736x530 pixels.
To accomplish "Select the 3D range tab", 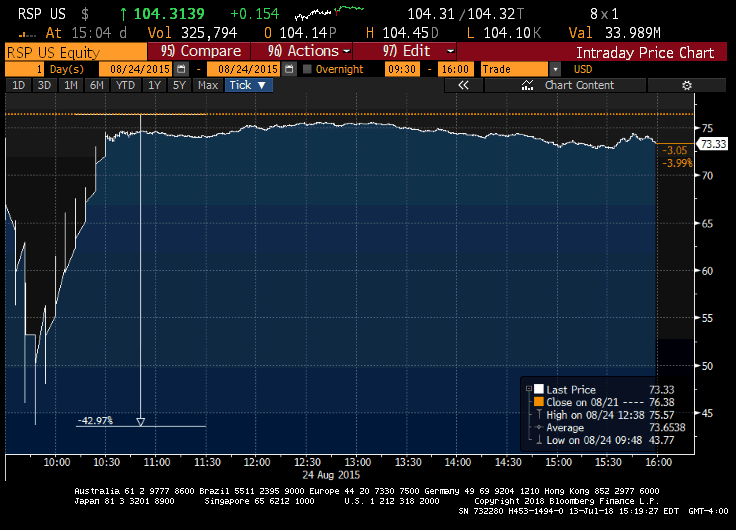I will [44, 85].
